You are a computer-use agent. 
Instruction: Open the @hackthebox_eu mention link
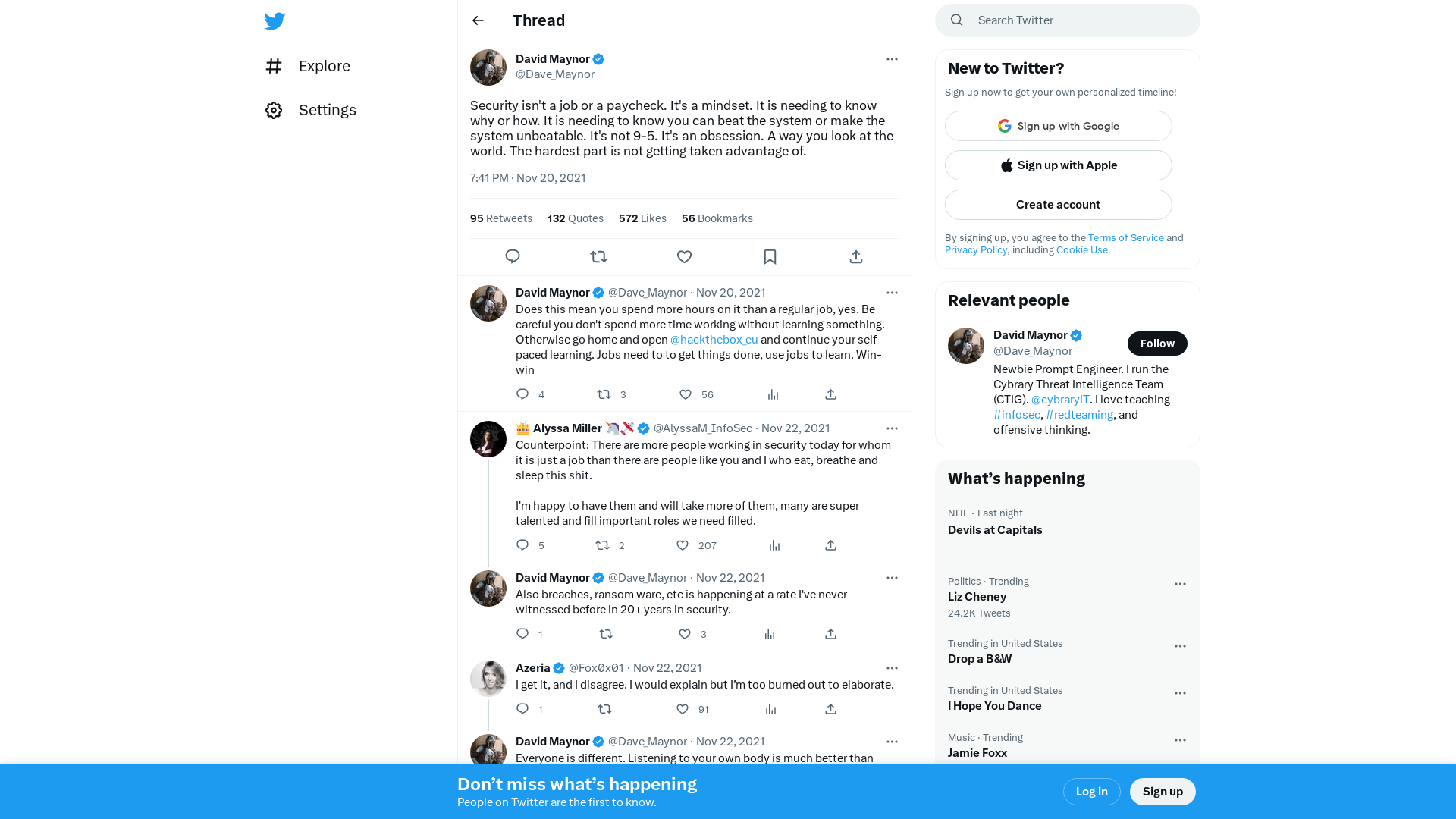point(714,340)
